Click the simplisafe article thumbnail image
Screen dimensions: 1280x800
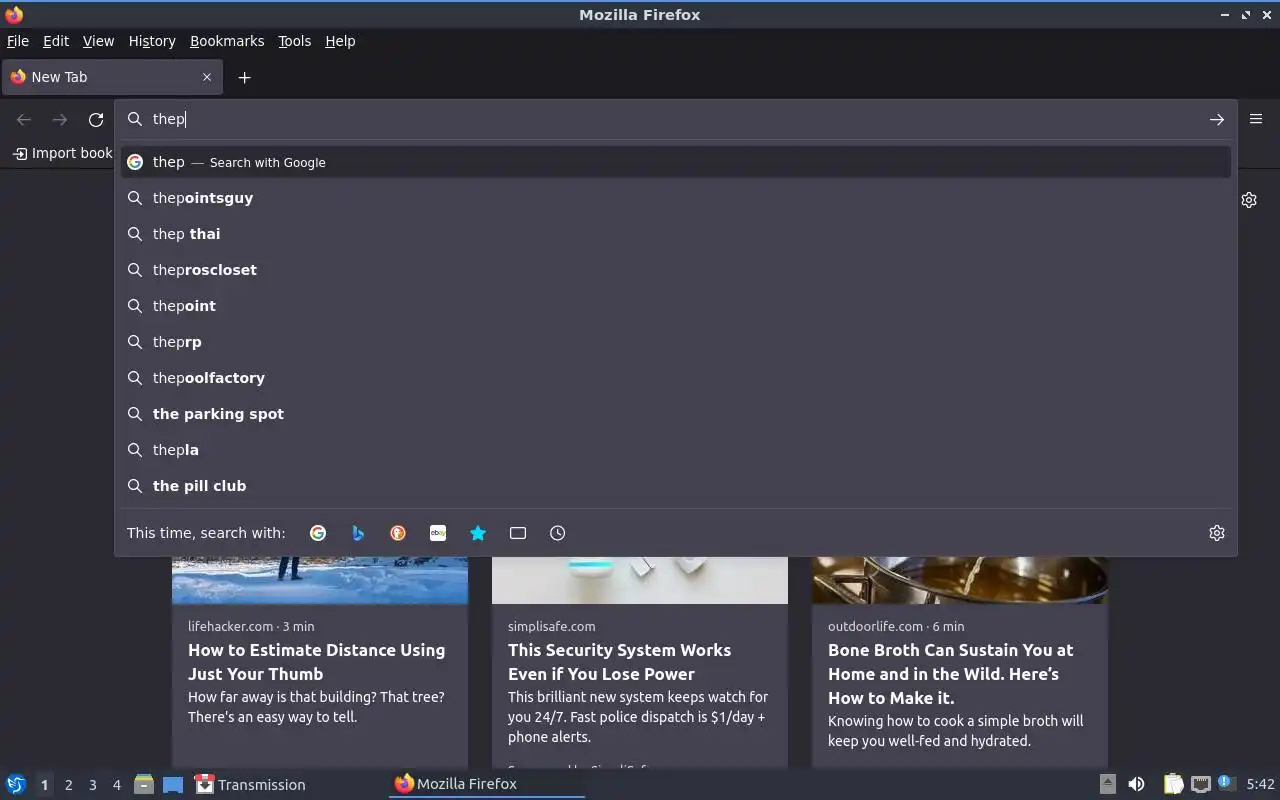click(640, 580)
